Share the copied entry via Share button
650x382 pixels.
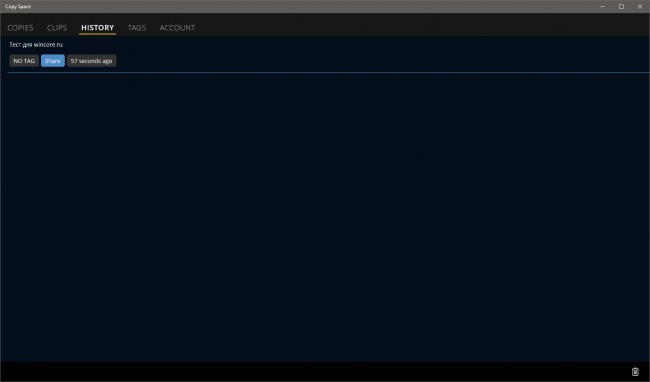click(53, 61)
